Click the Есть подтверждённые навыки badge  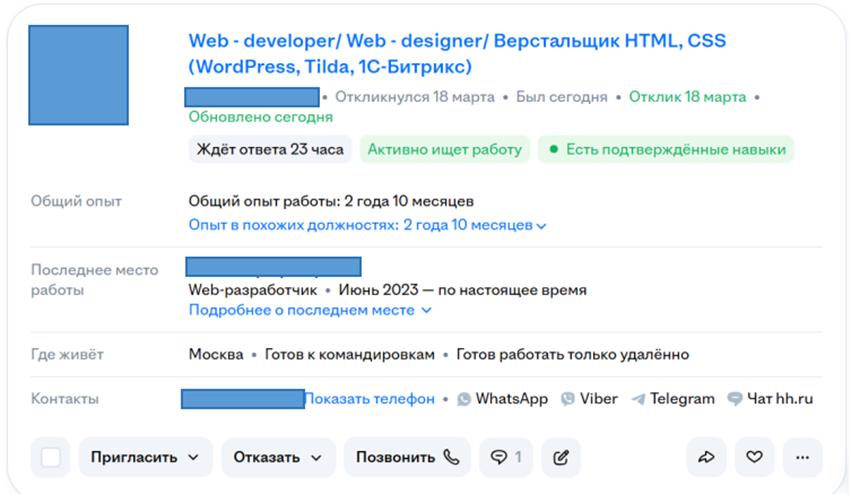(x=666, y=149)
